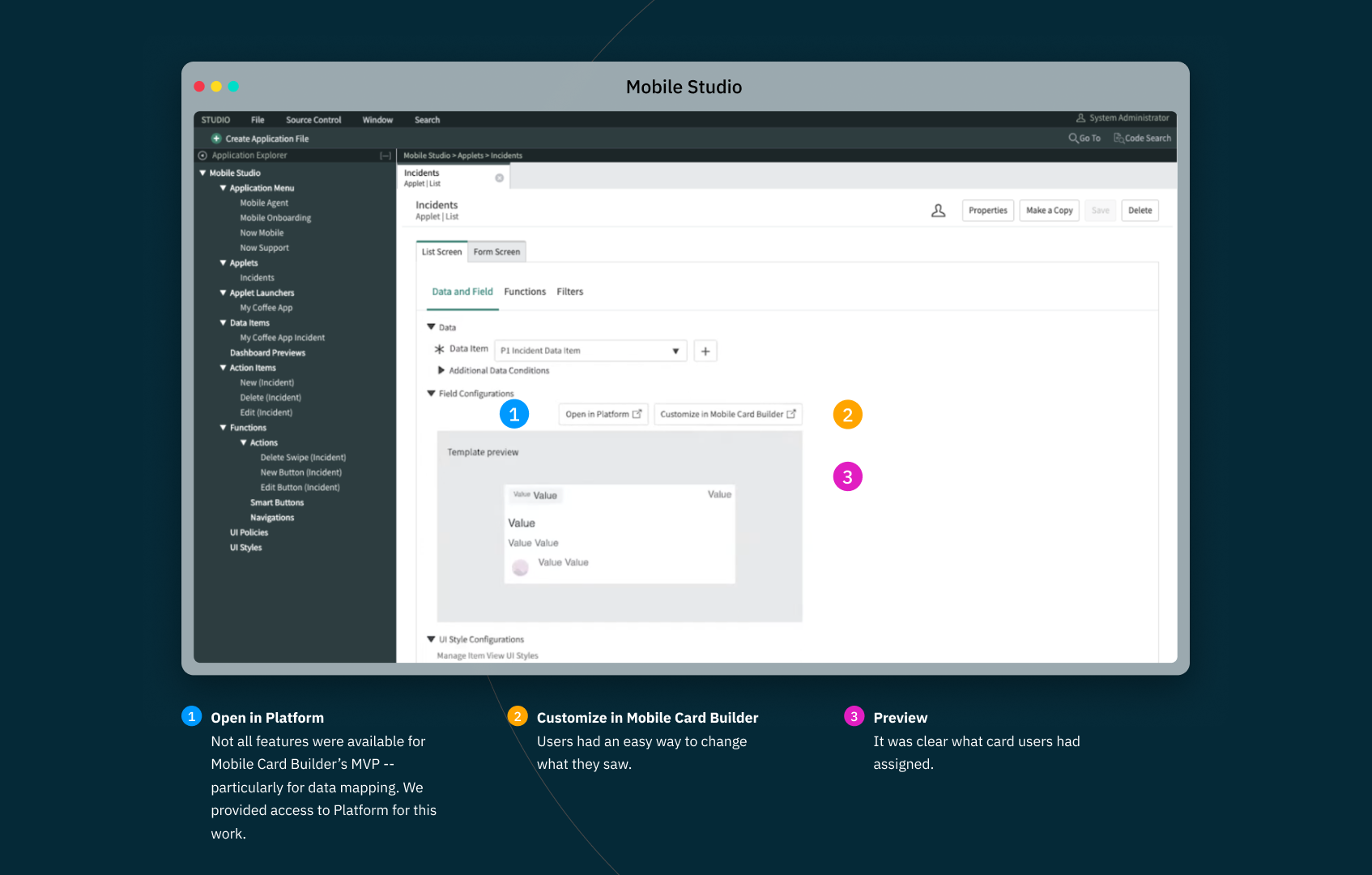The image size is (1372, 875).
Task: Click the Open in Platform button
Action: click(603, 414)
